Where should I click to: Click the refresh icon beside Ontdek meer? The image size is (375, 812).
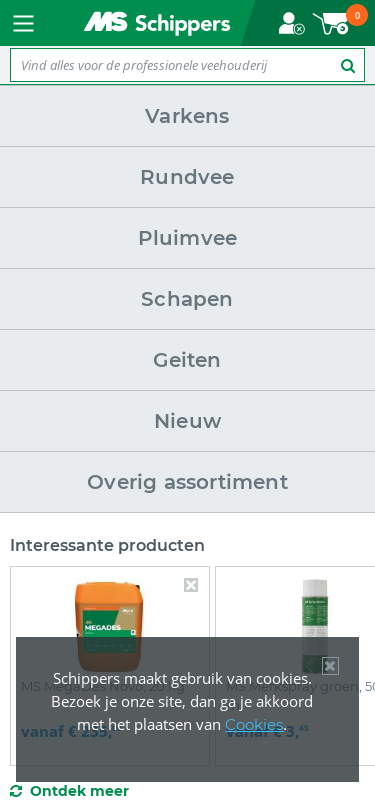click(16, 791)
